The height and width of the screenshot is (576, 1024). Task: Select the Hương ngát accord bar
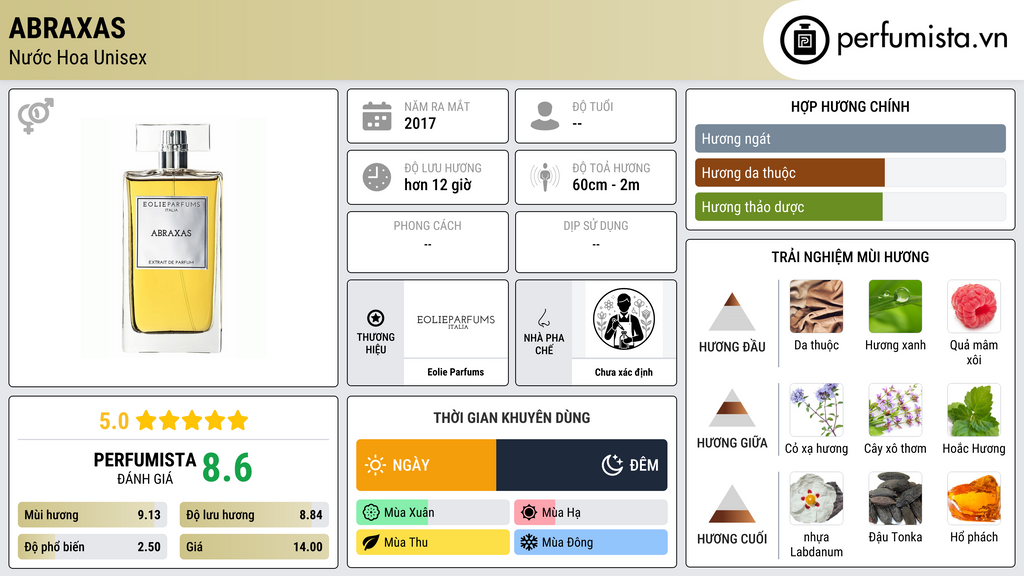(850, 138)
